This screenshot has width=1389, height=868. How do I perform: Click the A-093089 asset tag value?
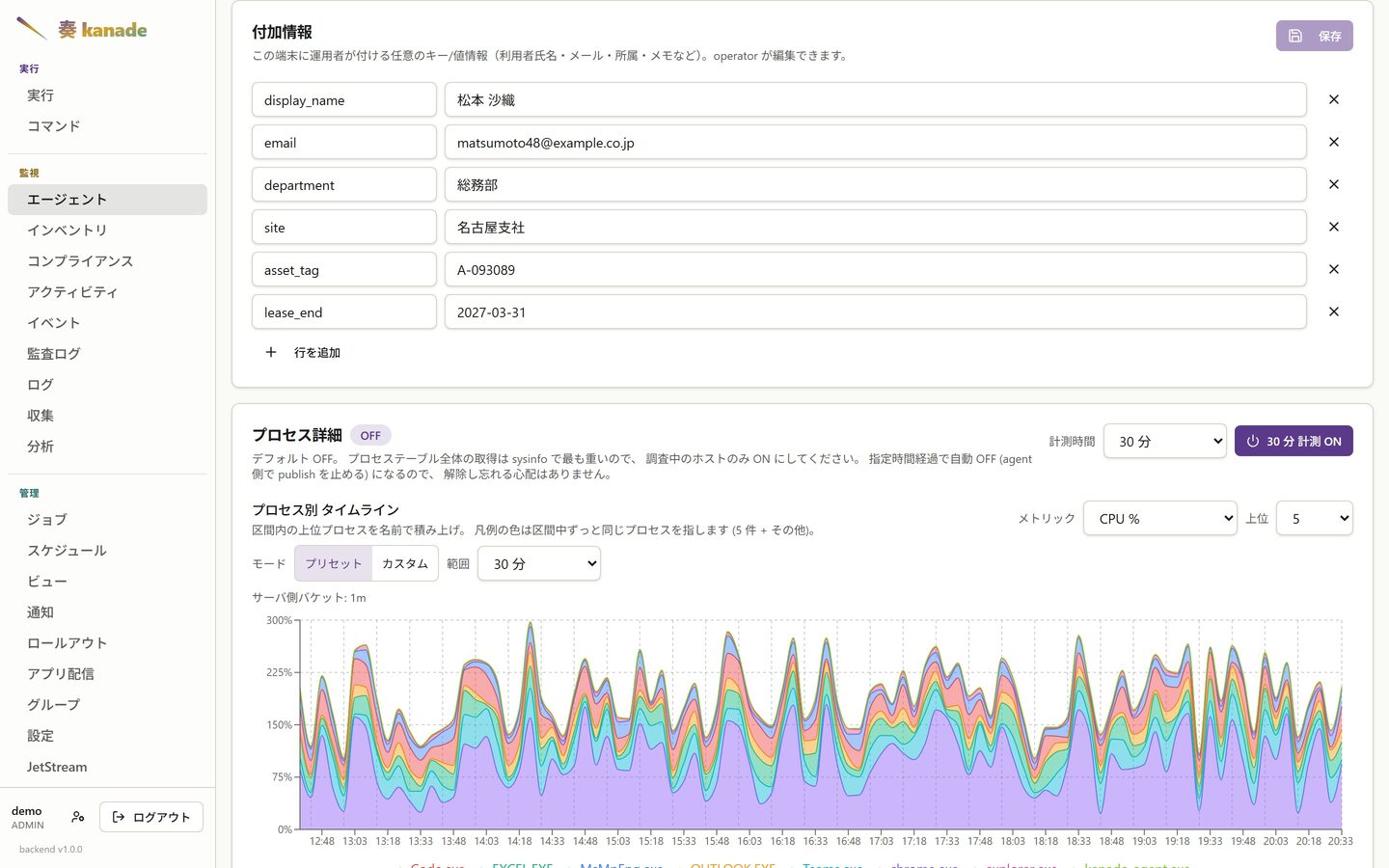point(876,269)
